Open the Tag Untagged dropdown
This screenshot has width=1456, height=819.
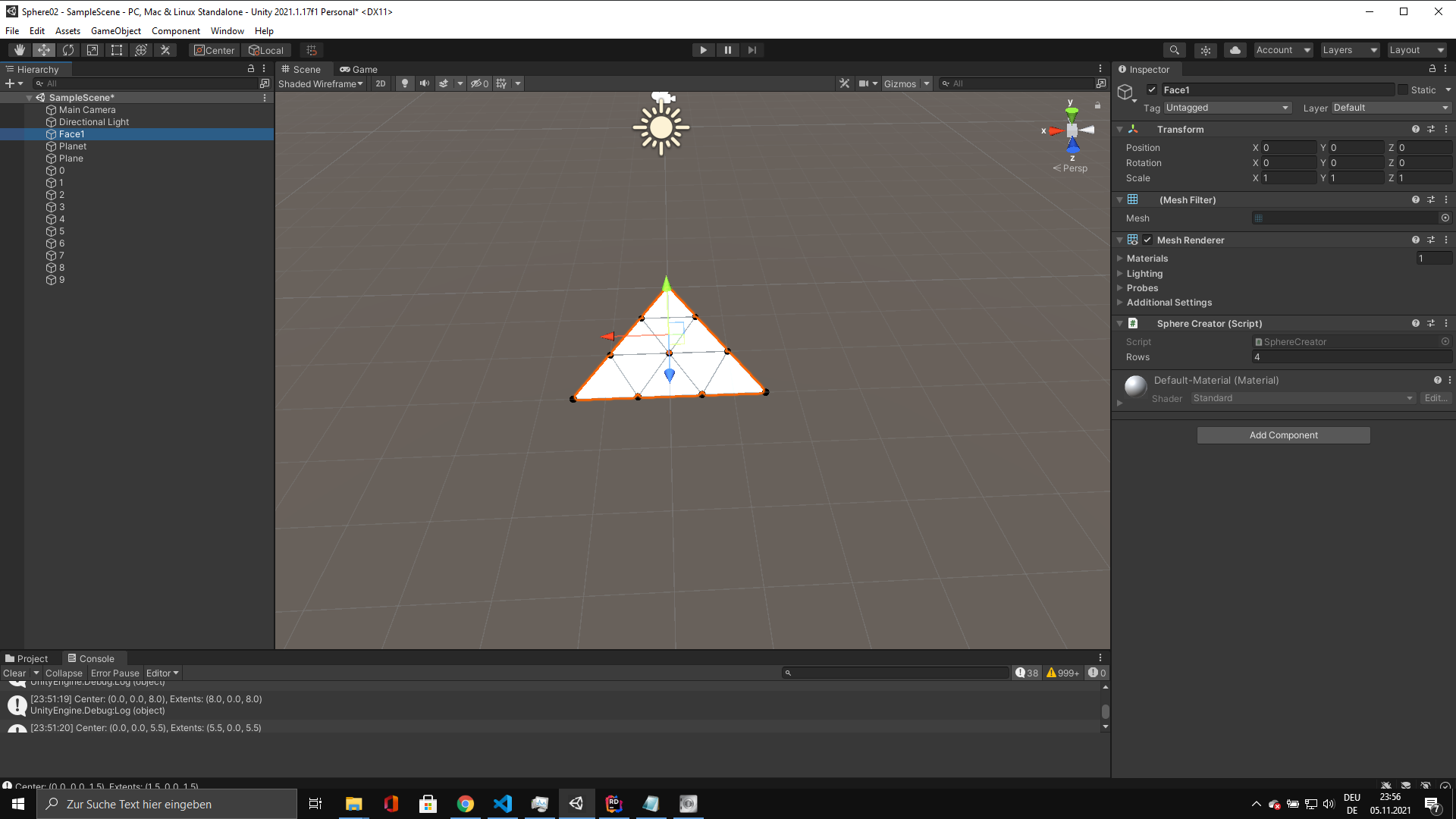1227,108
